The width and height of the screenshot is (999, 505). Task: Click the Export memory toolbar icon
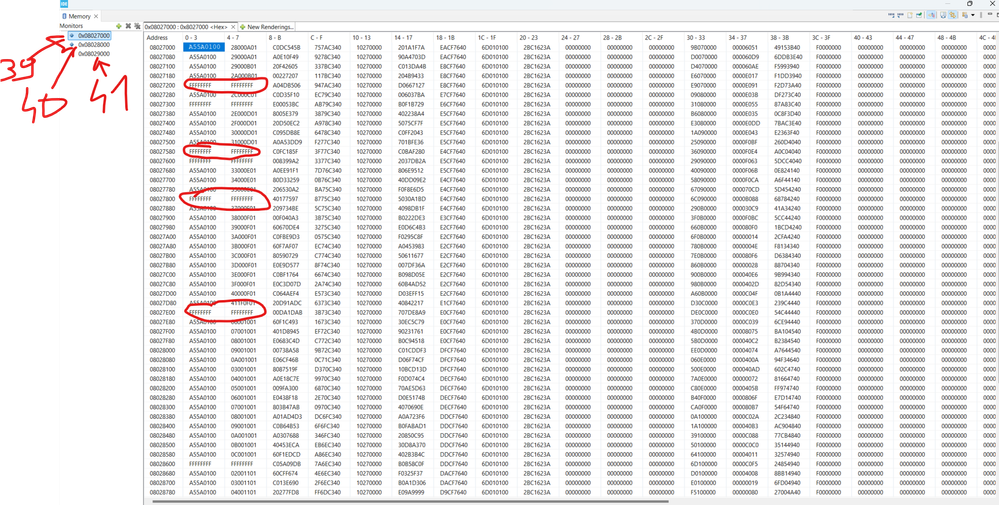tap(900, 15)
